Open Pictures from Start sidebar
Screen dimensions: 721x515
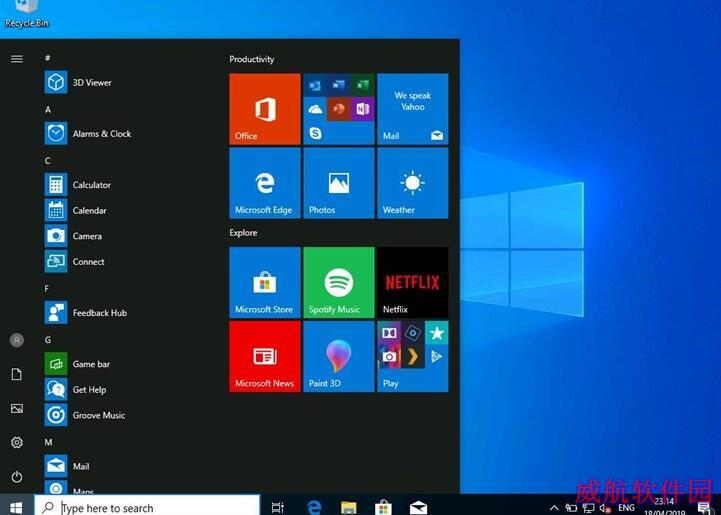17,408
